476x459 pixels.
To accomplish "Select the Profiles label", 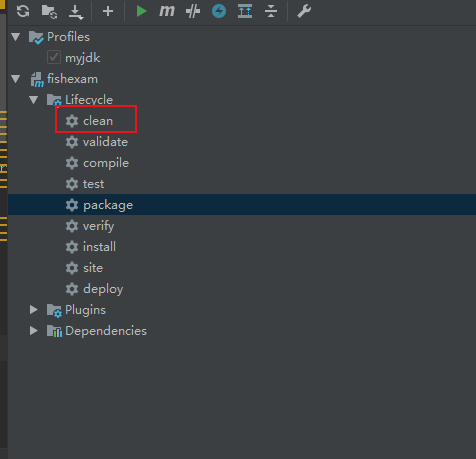I will pyautogui.click(x=68, y=37).
